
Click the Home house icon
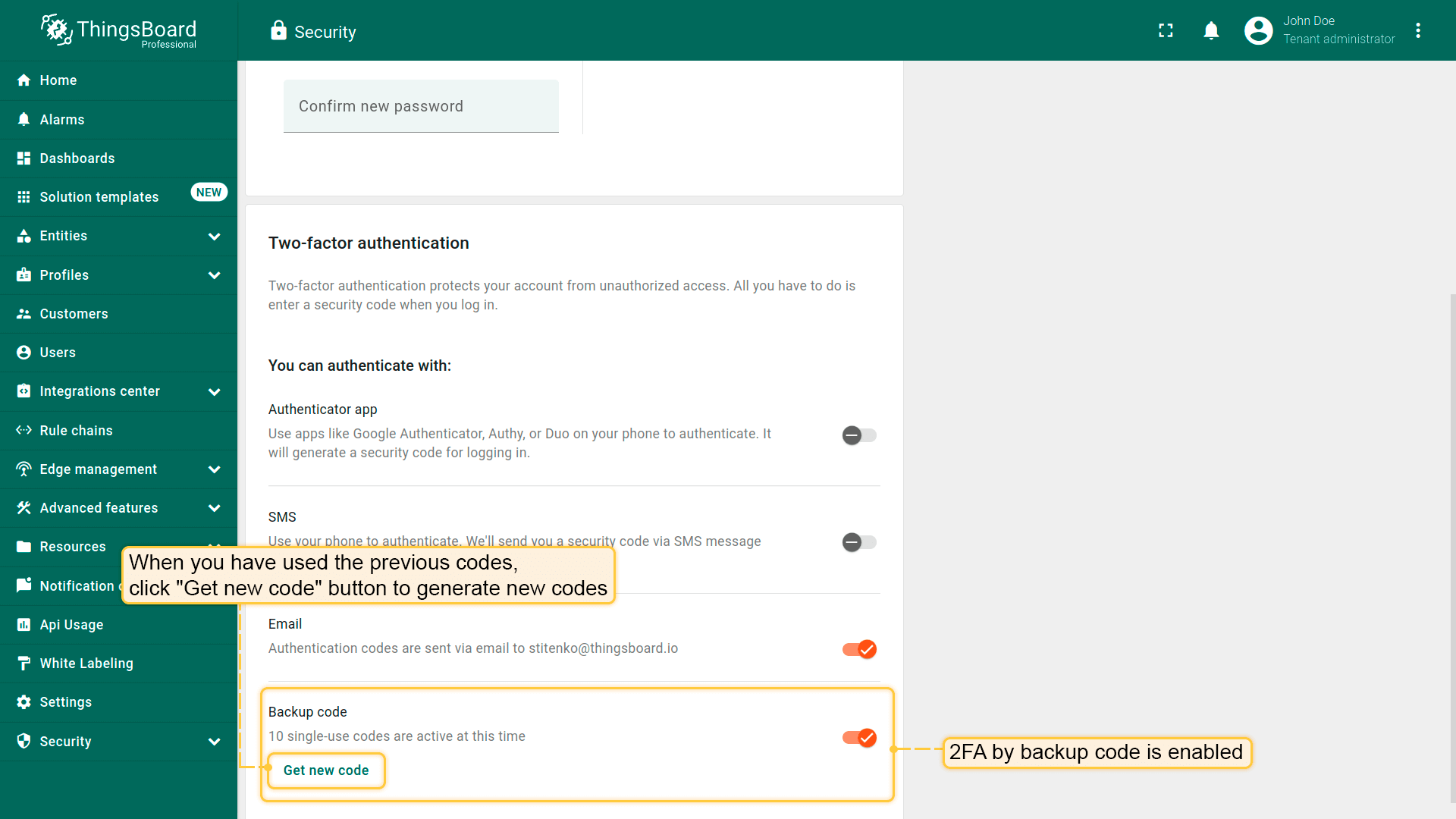pos(24,80)
